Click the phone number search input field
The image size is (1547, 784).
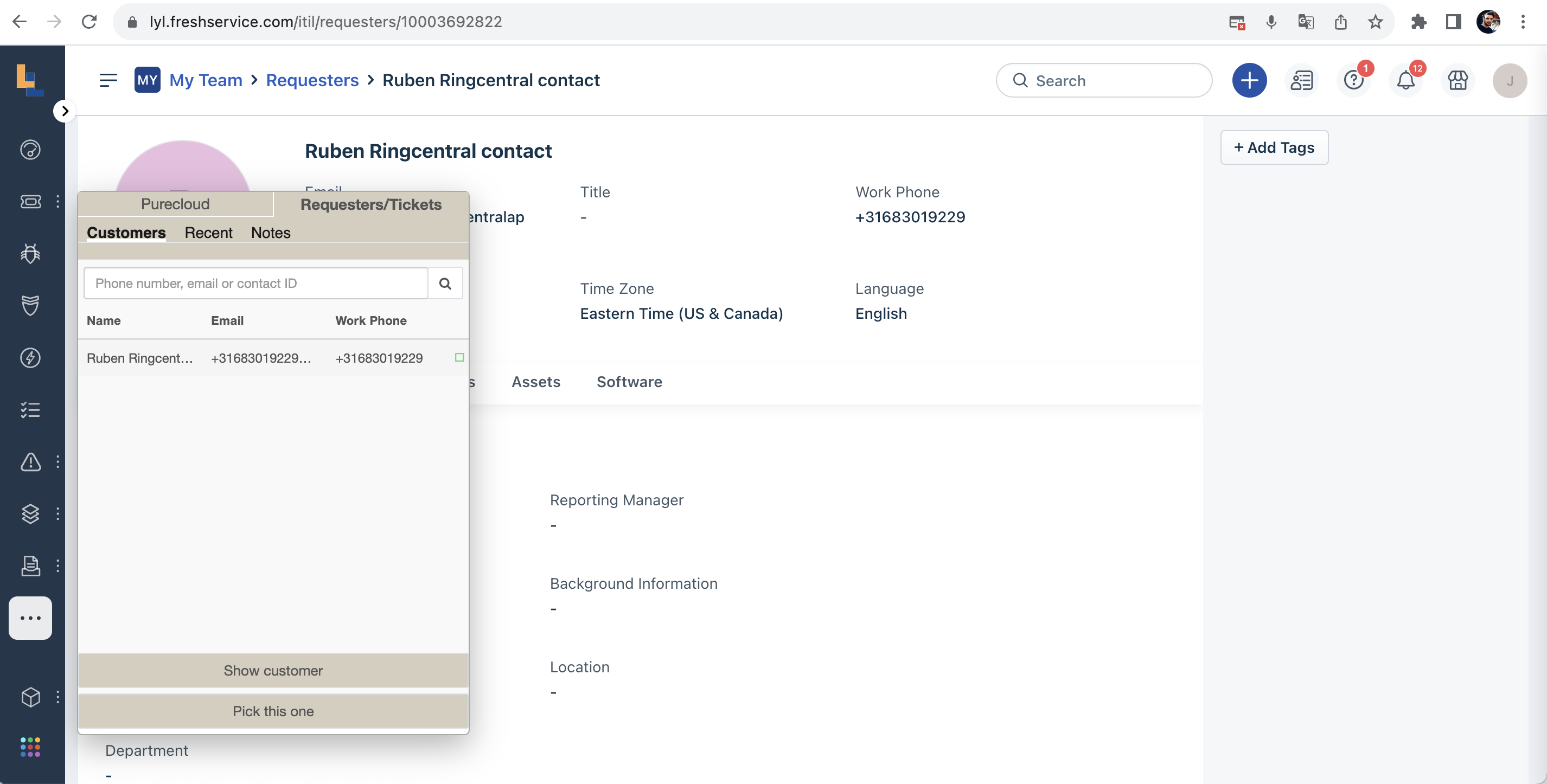(255, 282)
